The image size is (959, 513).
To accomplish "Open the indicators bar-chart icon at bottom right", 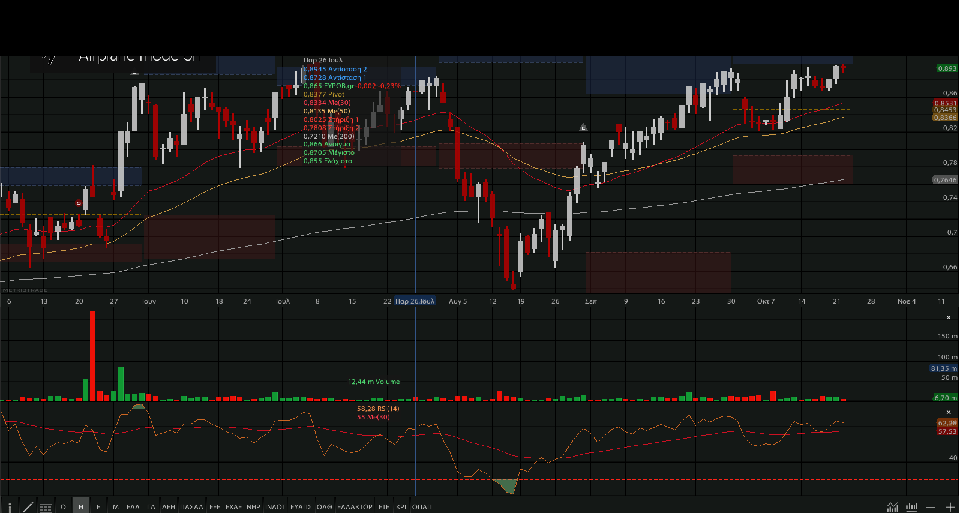I will [x=912, y=507].
